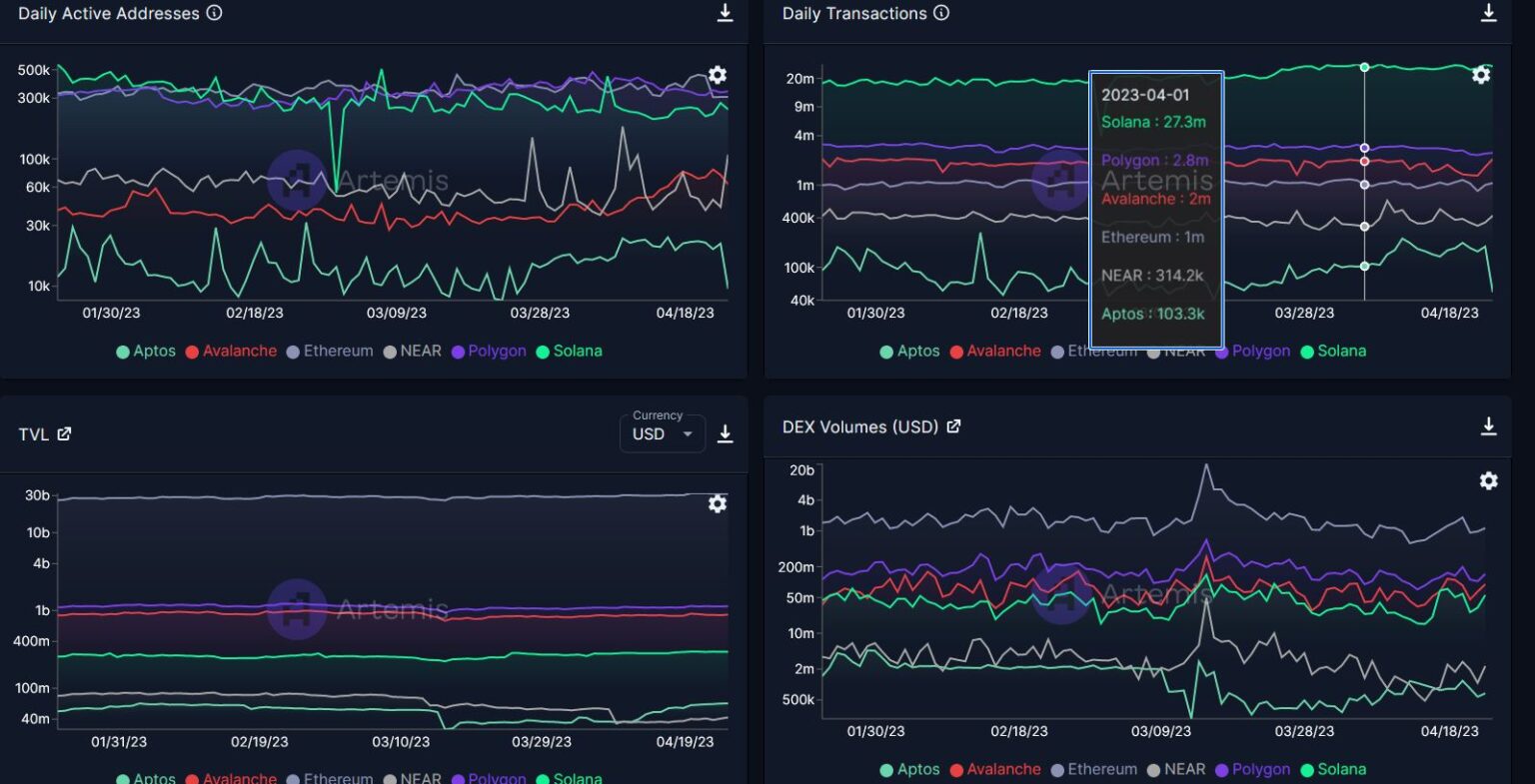This screenshot has width=1535, height=784.
Task: Toggle Solana series in Daily Transactions legend
Action: click(1332, 352)
